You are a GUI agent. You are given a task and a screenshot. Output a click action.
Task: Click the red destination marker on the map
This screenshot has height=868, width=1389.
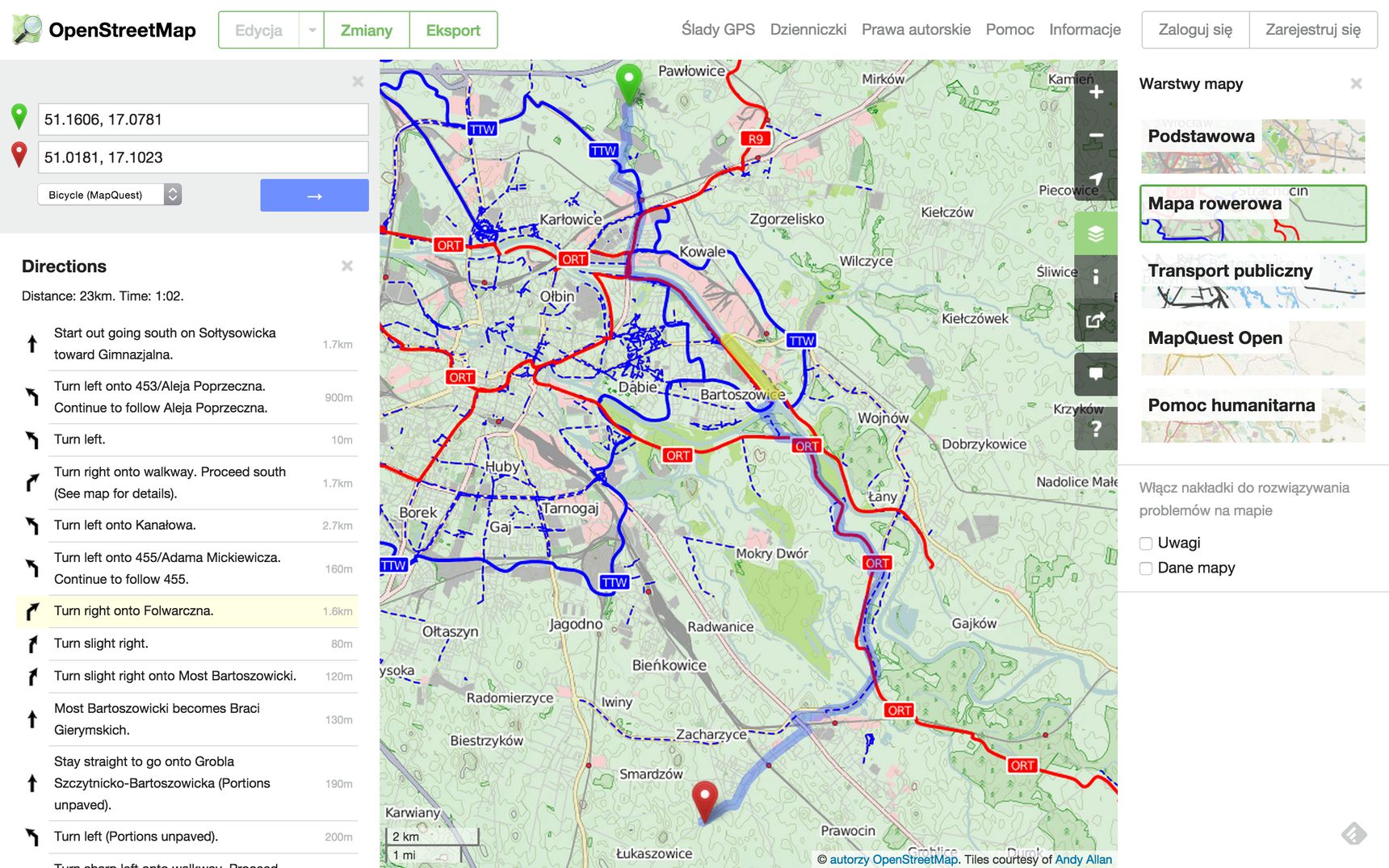(705, 800)
